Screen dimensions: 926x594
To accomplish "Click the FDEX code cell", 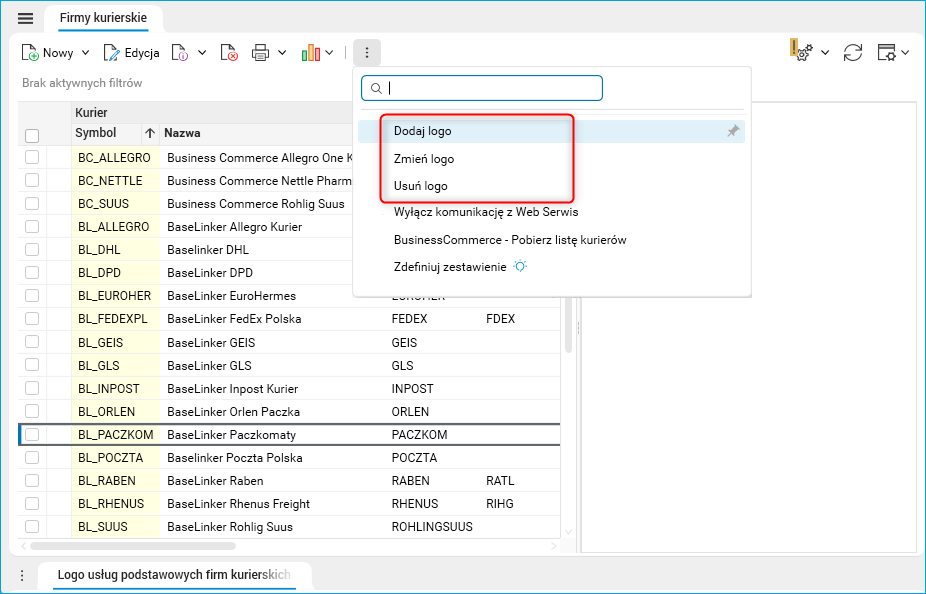I will 501,319.
